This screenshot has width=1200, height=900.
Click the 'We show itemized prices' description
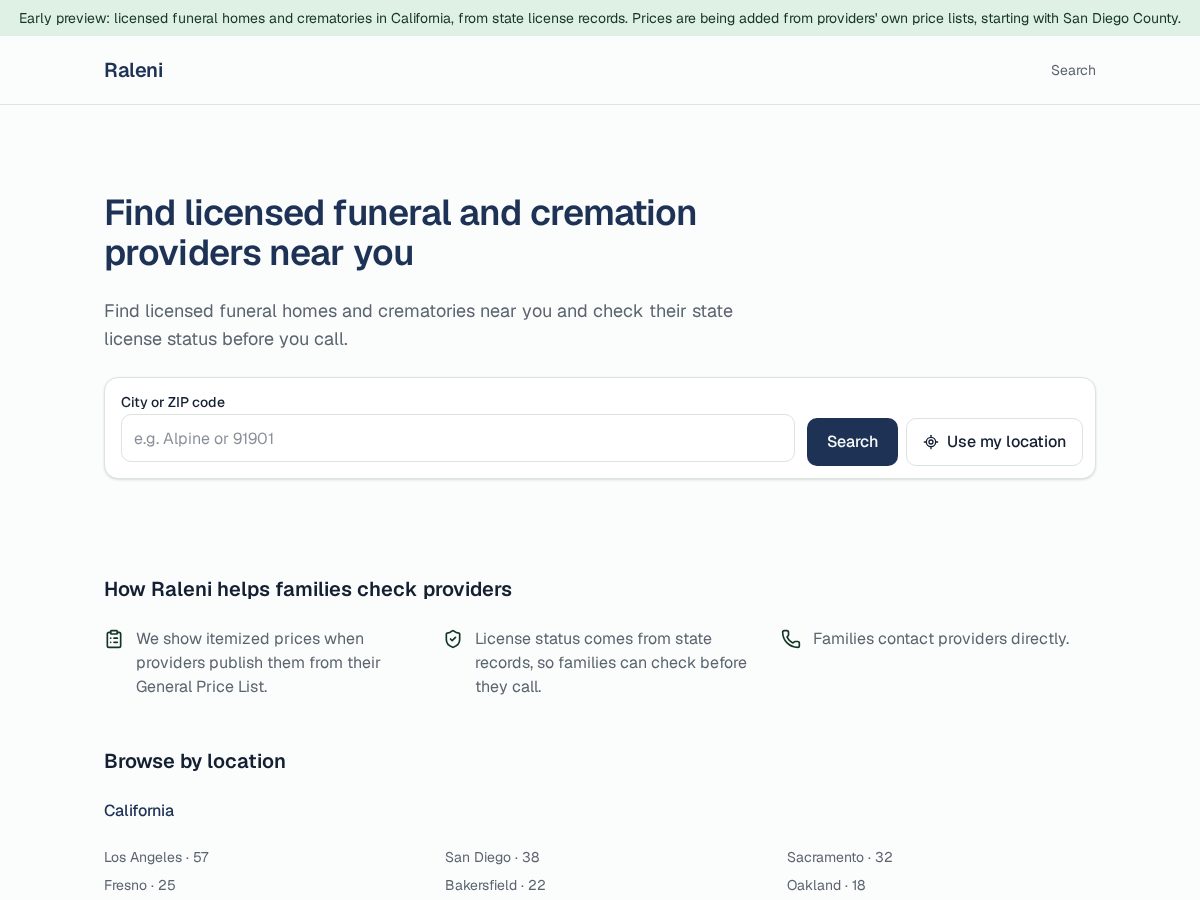click(258, 663)
